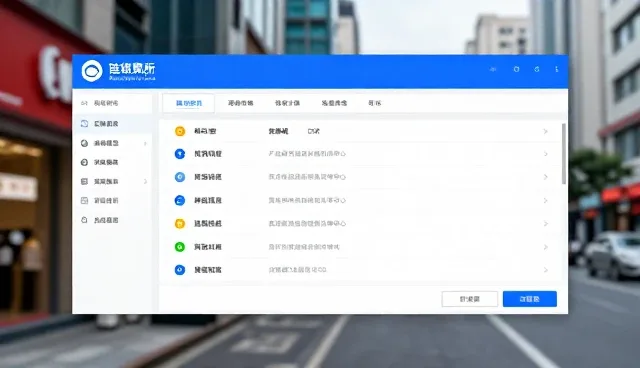Expand the fifth sidebar item with its chevron
The image size is (640, 368).
[145, 182]
